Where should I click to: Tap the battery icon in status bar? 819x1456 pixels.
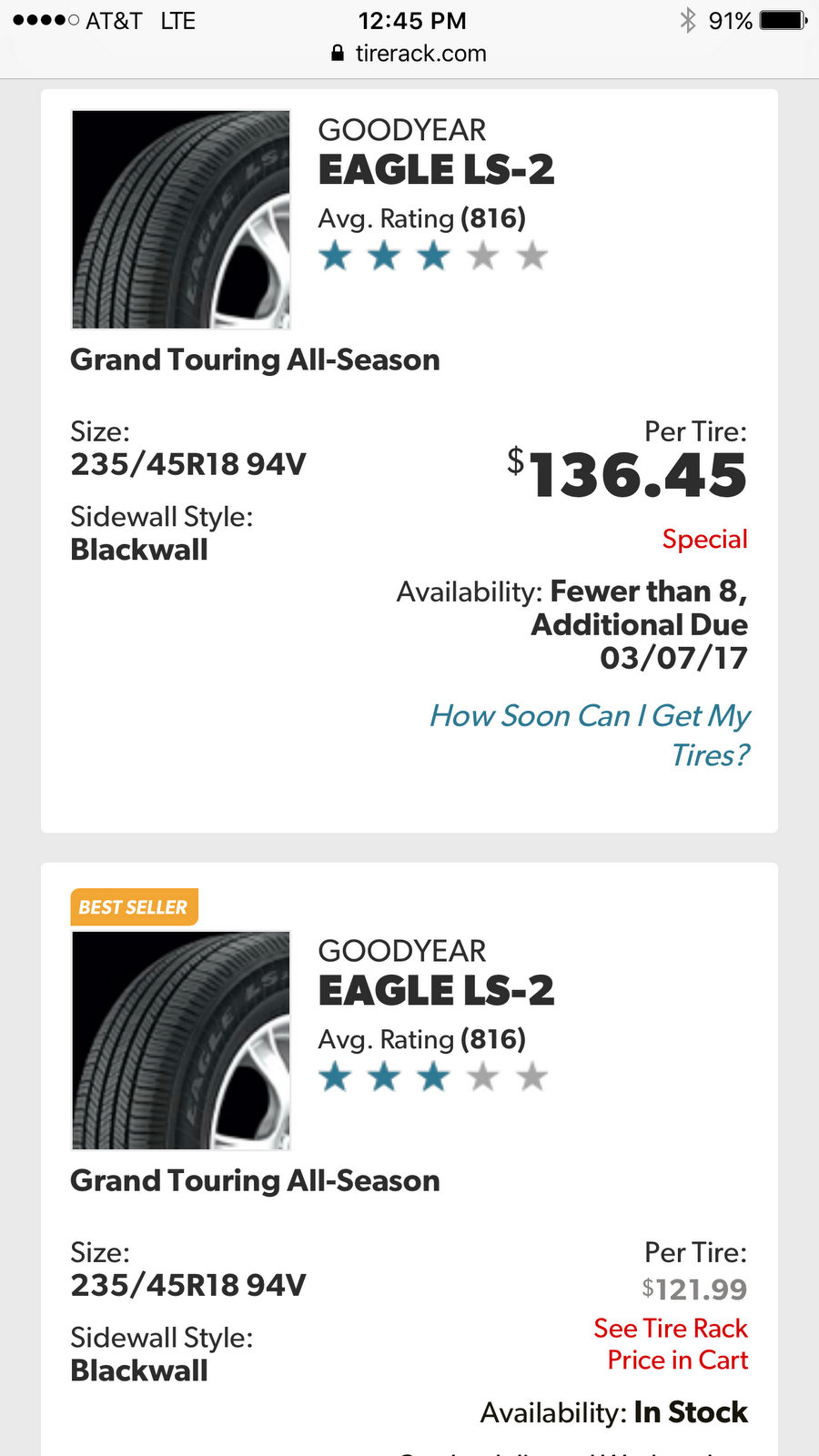(x=784, y=20)
